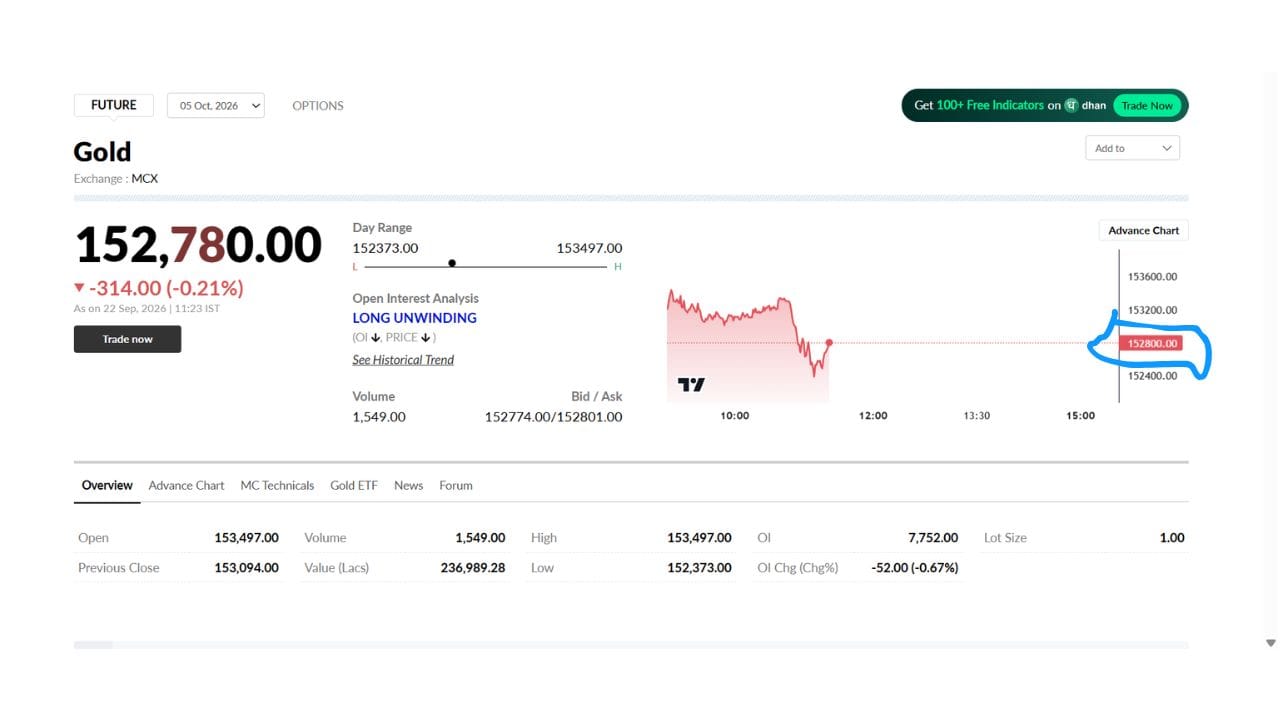This screenshot has height=720, width=1280.
Task: Click the 152800.00 red price label
Action: click(x=1152, y=343)
